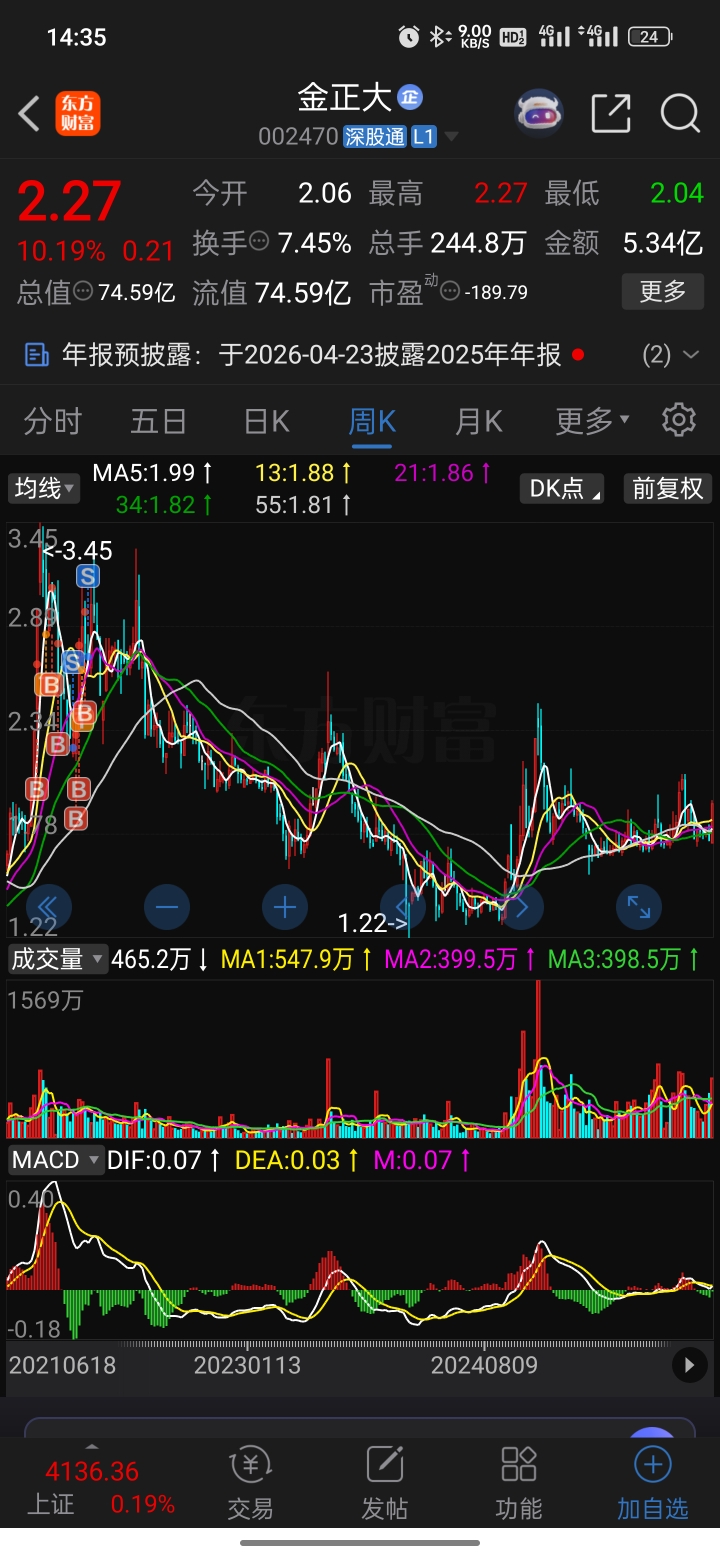Expand the 更多 chart period dropdown
The height and width of the screenshot is (1560, 720).
[x=593, y=421]
